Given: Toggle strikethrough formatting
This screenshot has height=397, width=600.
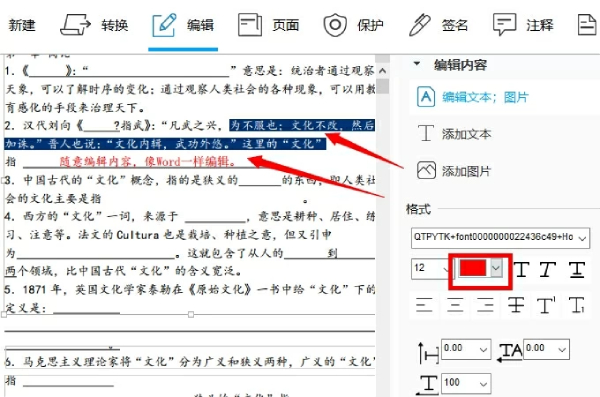Looking at the screenshot, I should [x=516, y=305].
